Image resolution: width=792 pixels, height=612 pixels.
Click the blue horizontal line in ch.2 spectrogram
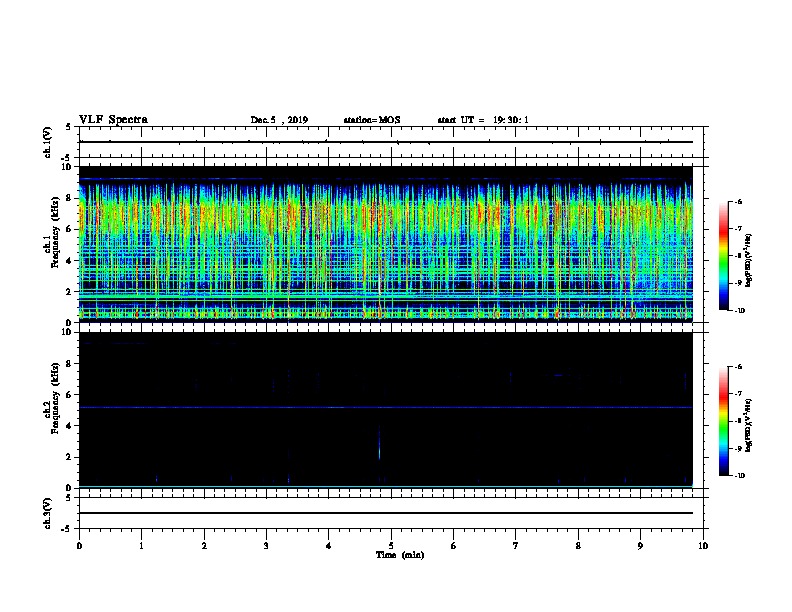(x=385, y=407)
